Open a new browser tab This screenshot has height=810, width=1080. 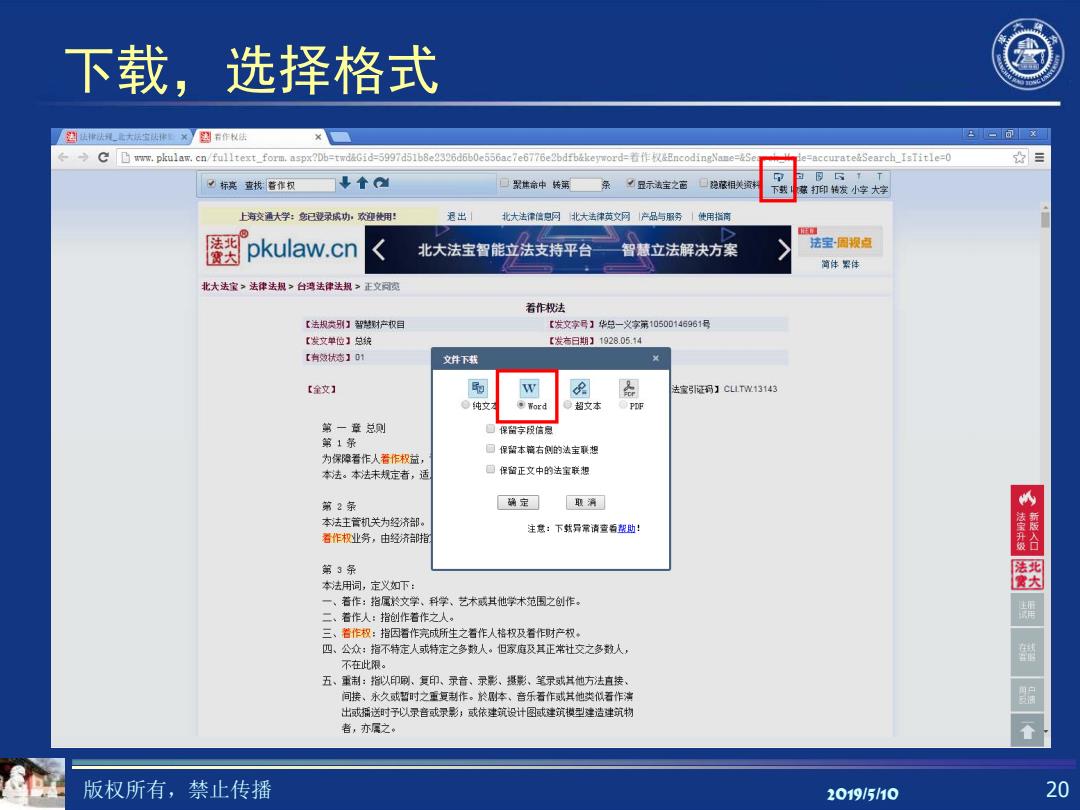click(x=341, y=137)
